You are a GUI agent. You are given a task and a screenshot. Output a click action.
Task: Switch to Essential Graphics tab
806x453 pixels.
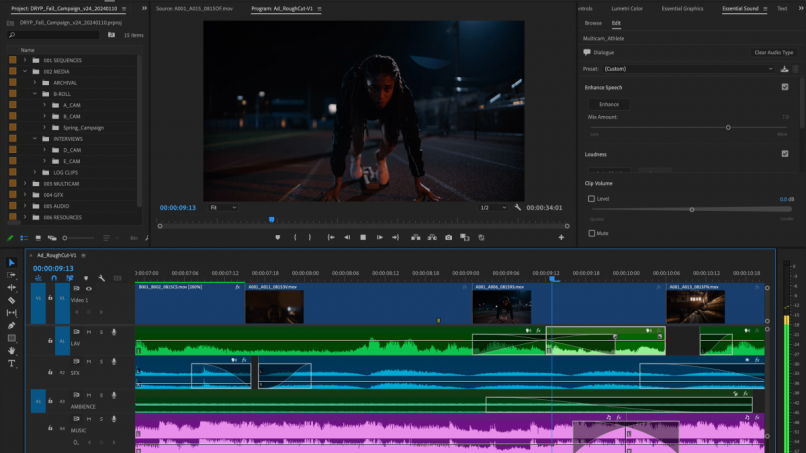tap(682, 9)
